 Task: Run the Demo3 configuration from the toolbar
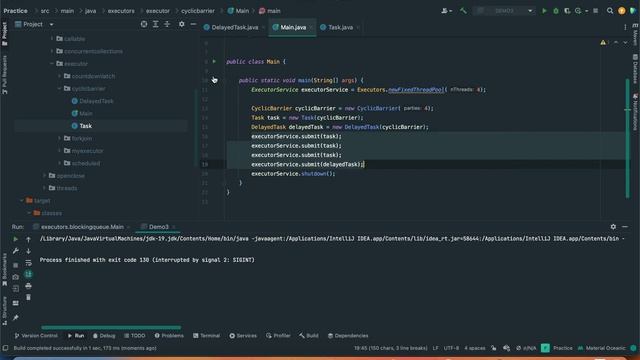click(544, 11)
